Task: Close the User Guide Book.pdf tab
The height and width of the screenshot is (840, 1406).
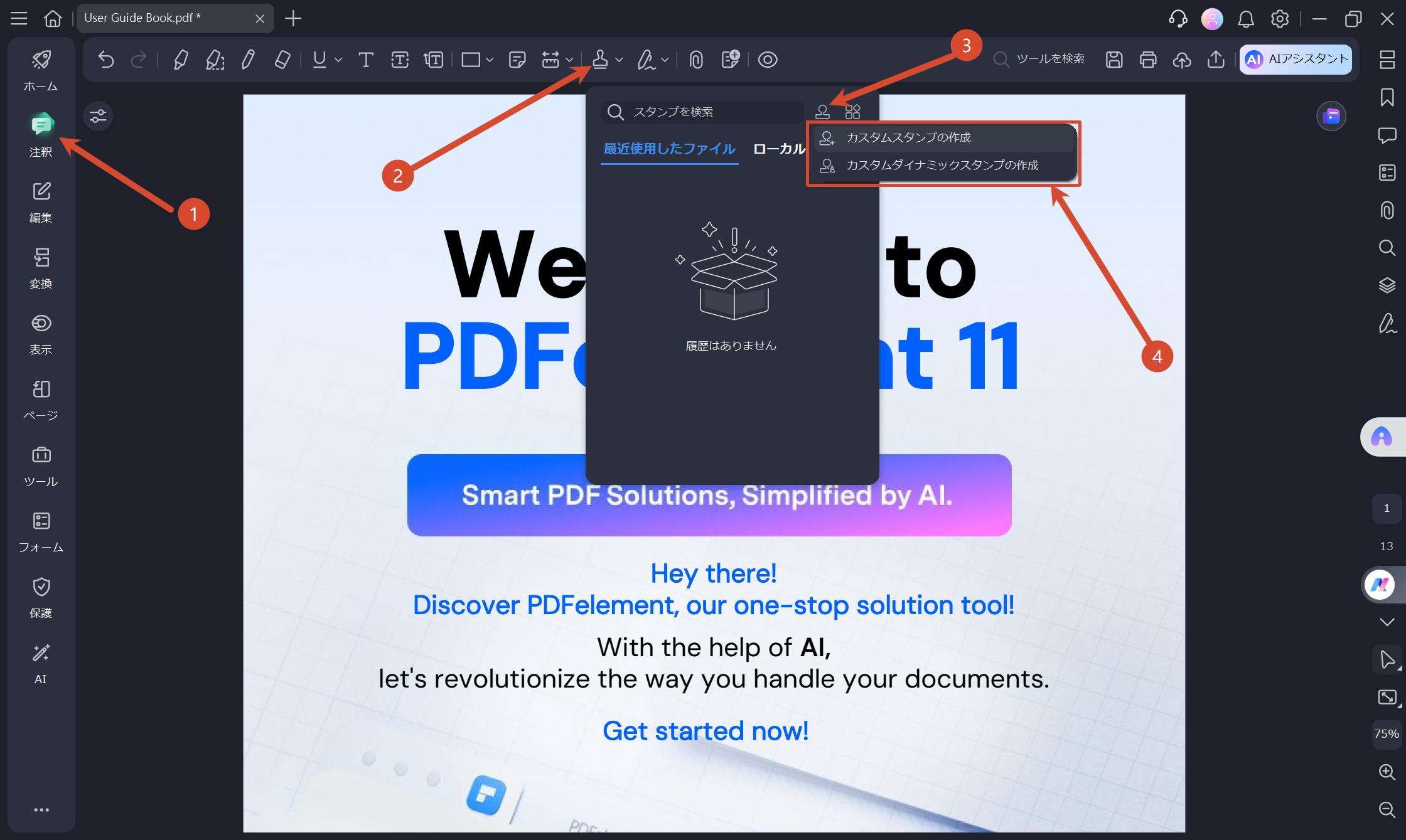Action: coord(260,19)
